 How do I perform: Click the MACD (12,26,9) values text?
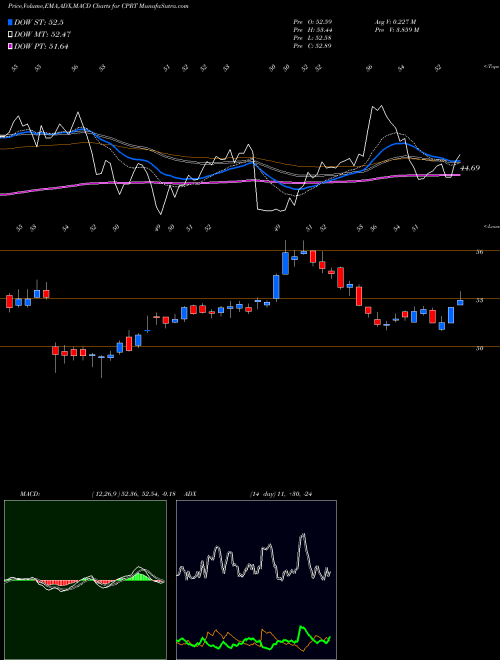pyautogui.click(x=133, y=494)
